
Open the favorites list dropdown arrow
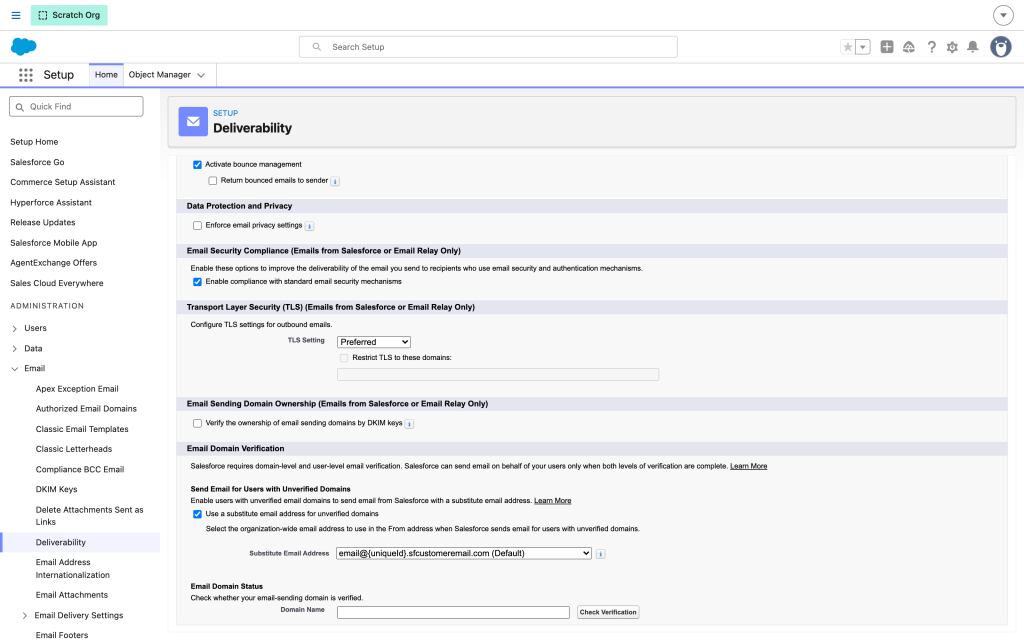coord(863,47)
